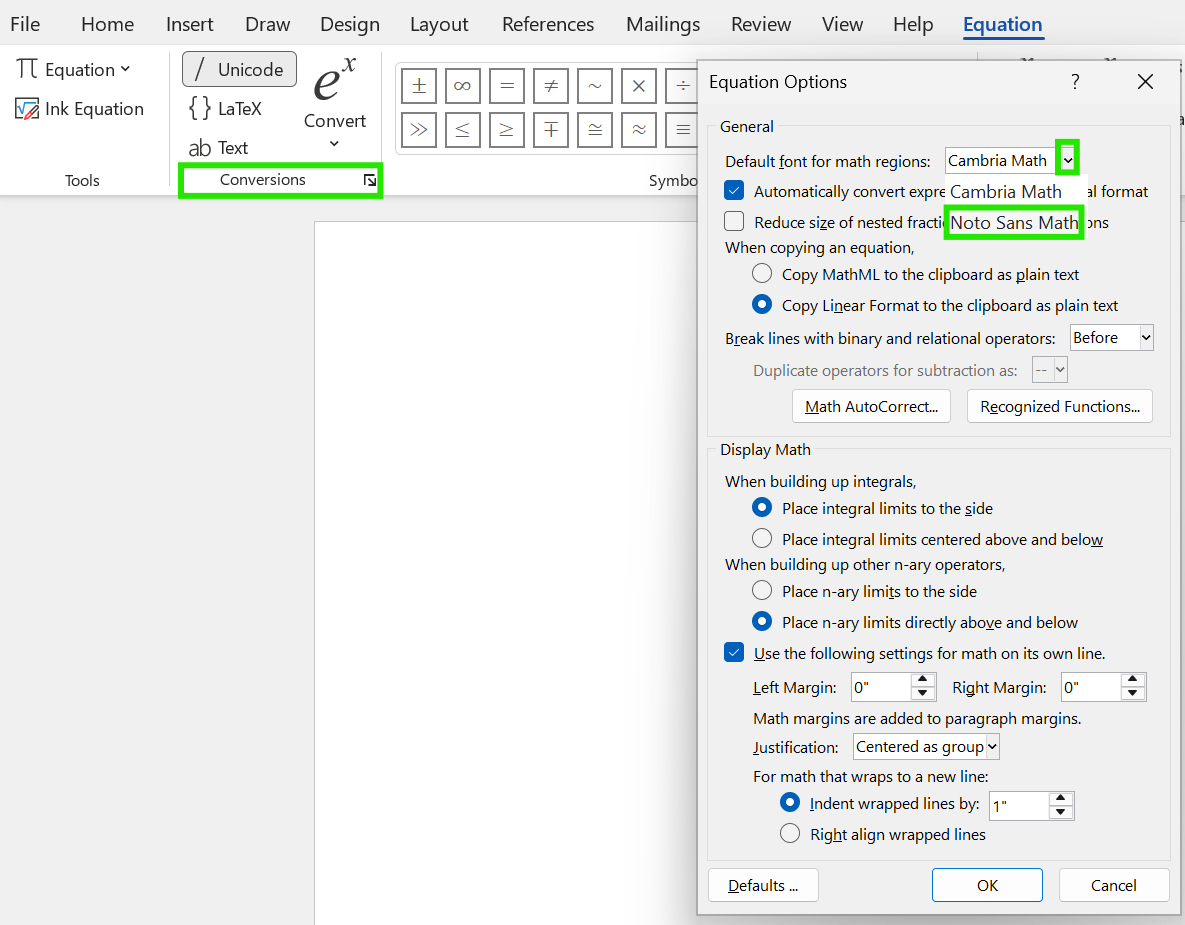1185x925 pixels.
Task: Enable Reduce size of nested fractions
Action: pos(734,221)
